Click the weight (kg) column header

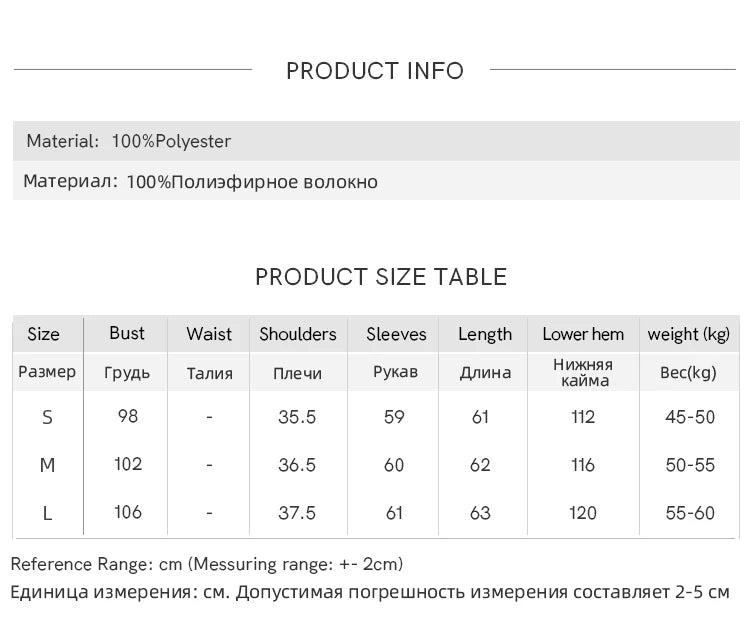(689, 334)
